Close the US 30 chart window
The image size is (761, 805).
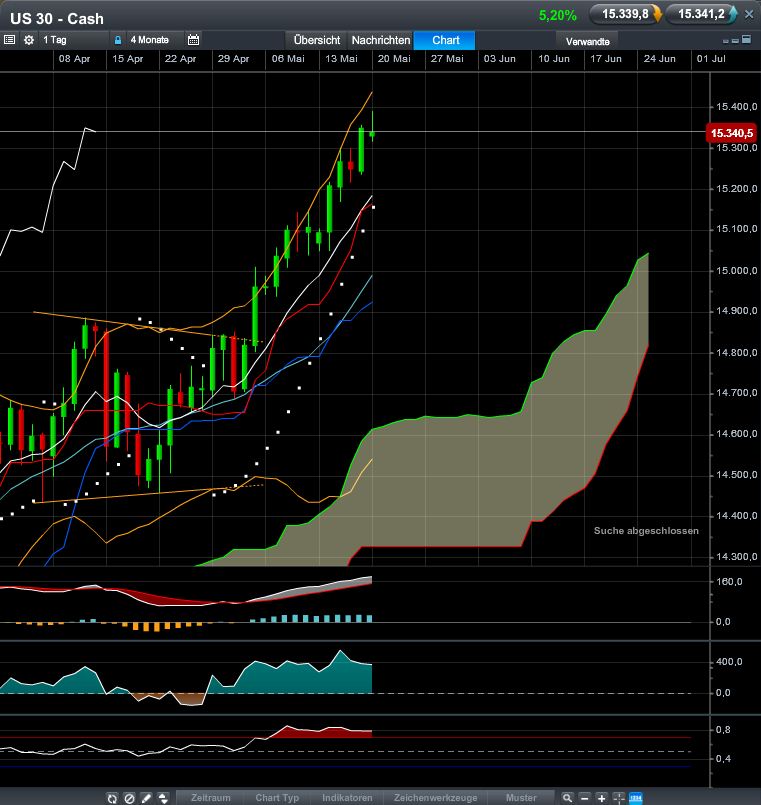[749, 15]
